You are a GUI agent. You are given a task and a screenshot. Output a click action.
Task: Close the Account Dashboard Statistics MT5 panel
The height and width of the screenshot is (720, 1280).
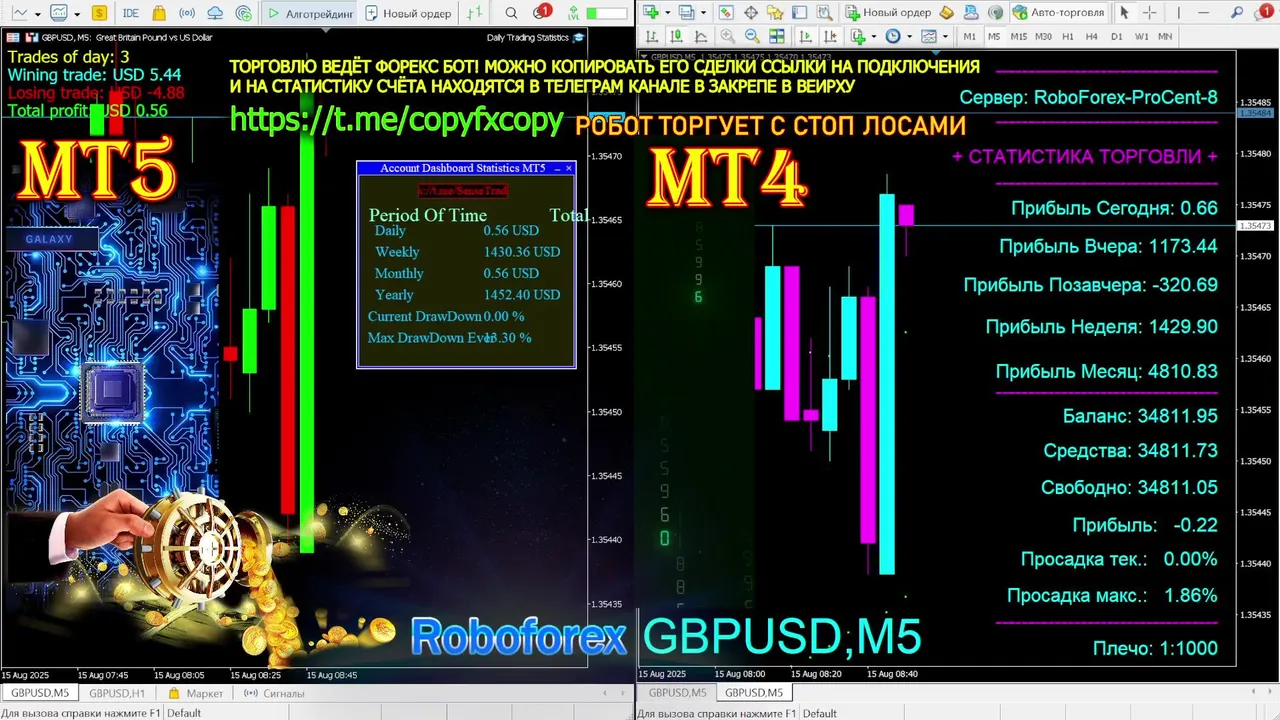pos(569,168)
